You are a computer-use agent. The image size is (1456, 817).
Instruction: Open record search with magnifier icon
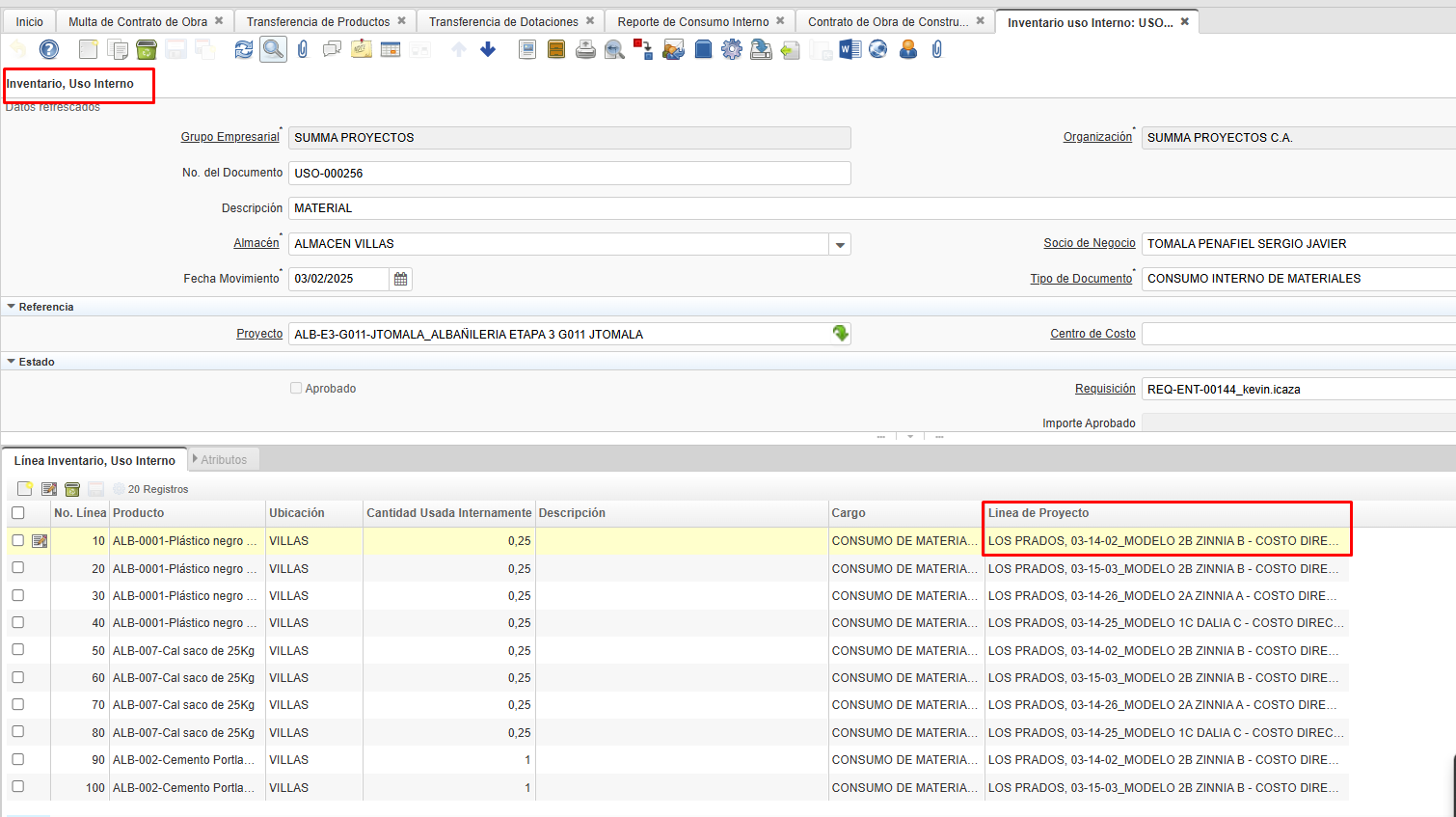[273, 49]
